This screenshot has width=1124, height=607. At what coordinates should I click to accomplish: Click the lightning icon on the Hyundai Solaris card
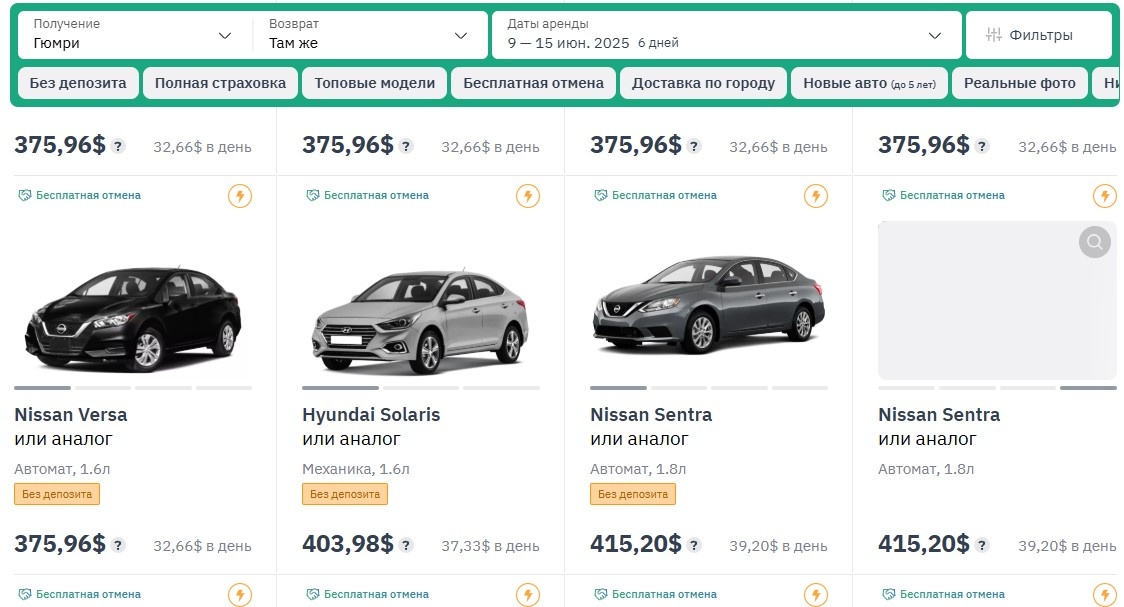[x=528, y=197]
